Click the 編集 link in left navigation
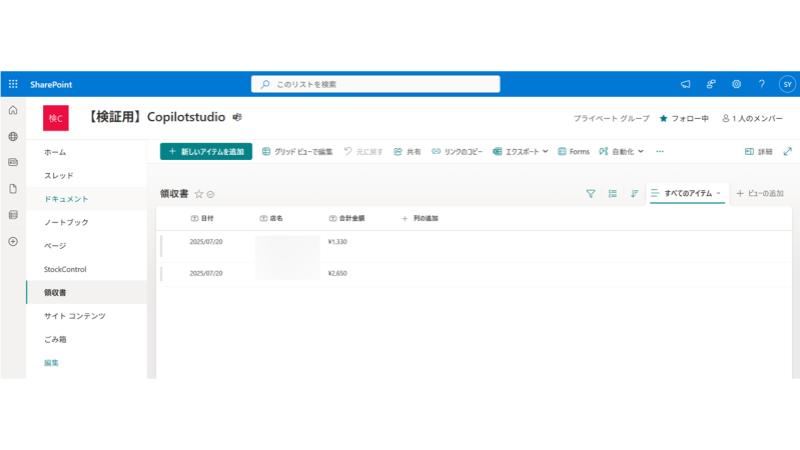The height and width of the screenshot is (450, 800). 51,363
